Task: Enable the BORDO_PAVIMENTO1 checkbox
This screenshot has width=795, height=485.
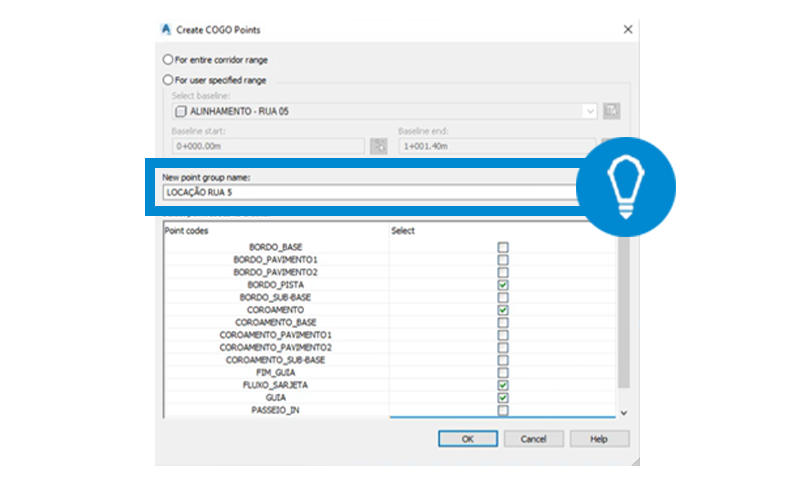Action: pos(503,260)
